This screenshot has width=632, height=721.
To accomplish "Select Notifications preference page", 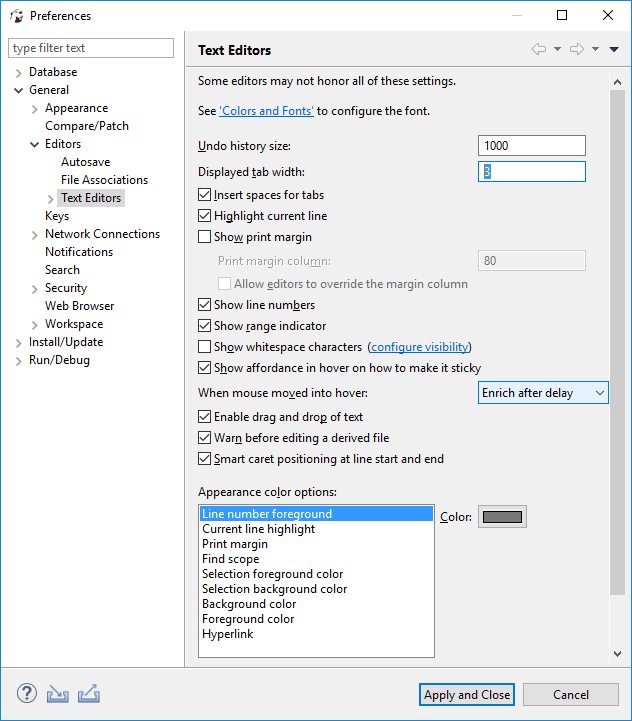I will click(x=79, y=252).
